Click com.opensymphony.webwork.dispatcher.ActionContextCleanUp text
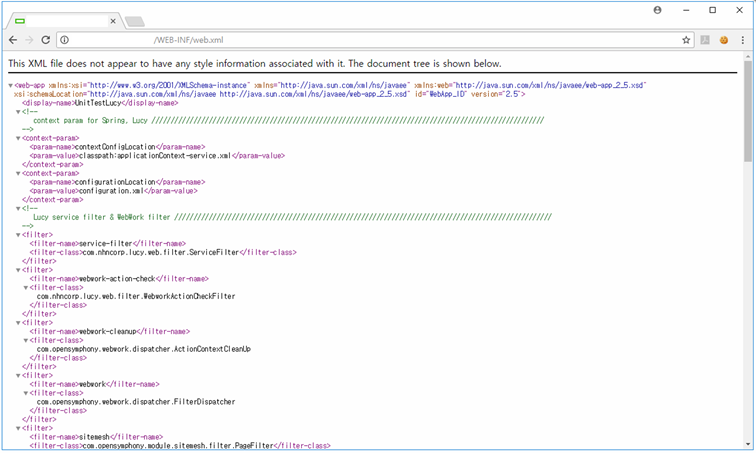756x453 pixels. coord(144,349)
